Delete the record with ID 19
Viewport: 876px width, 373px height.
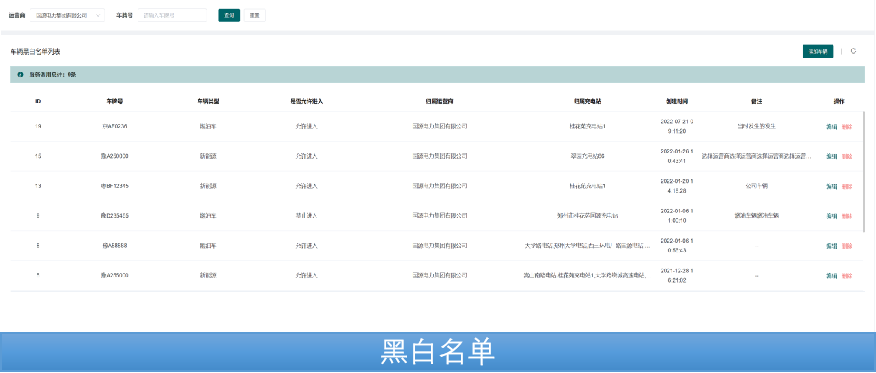click(847, 126)
